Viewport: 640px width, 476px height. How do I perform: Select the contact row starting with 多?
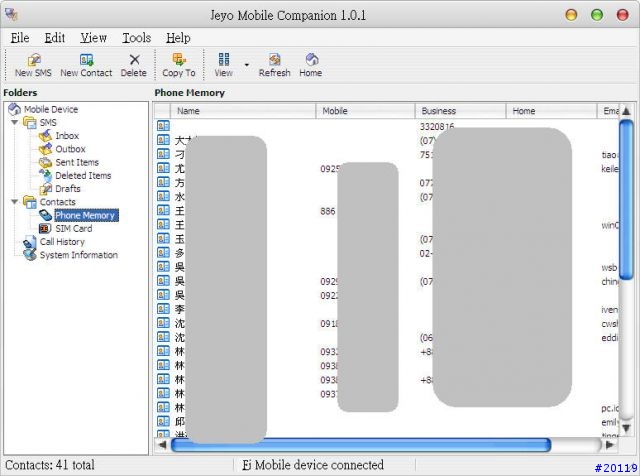387,253
